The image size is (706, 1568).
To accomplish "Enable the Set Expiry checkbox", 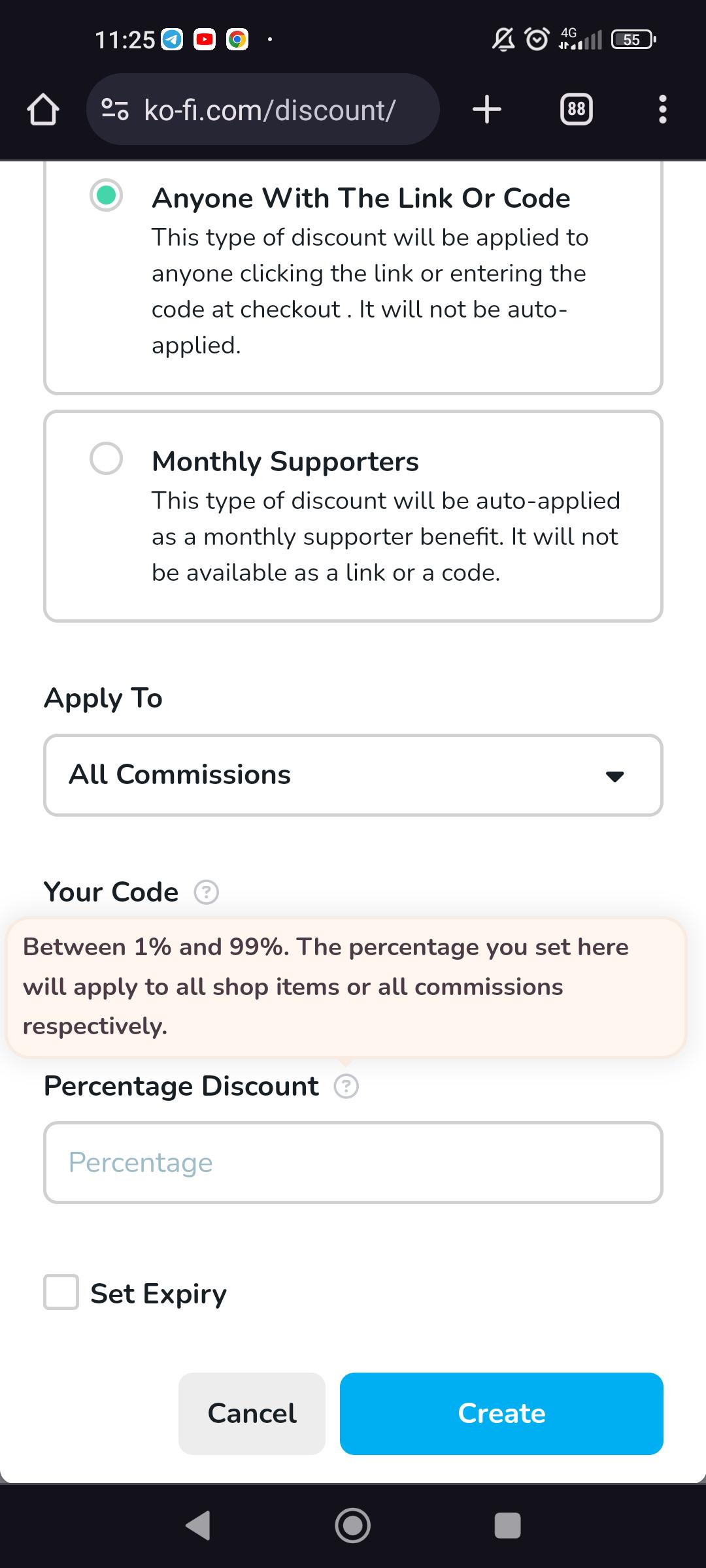I will (x=61, y=1292).
